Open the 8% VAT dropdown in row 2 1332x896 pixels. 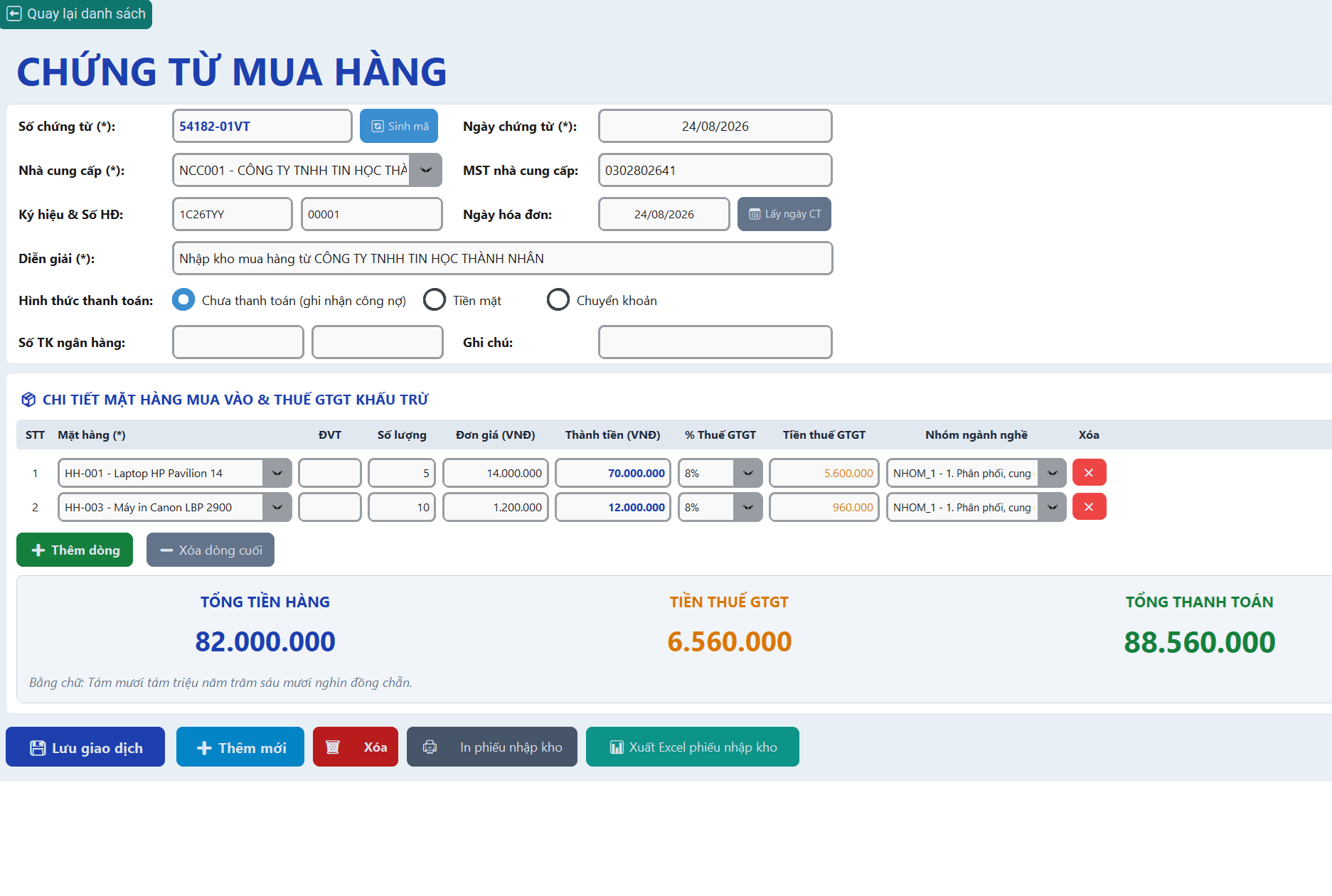point(747,507)
